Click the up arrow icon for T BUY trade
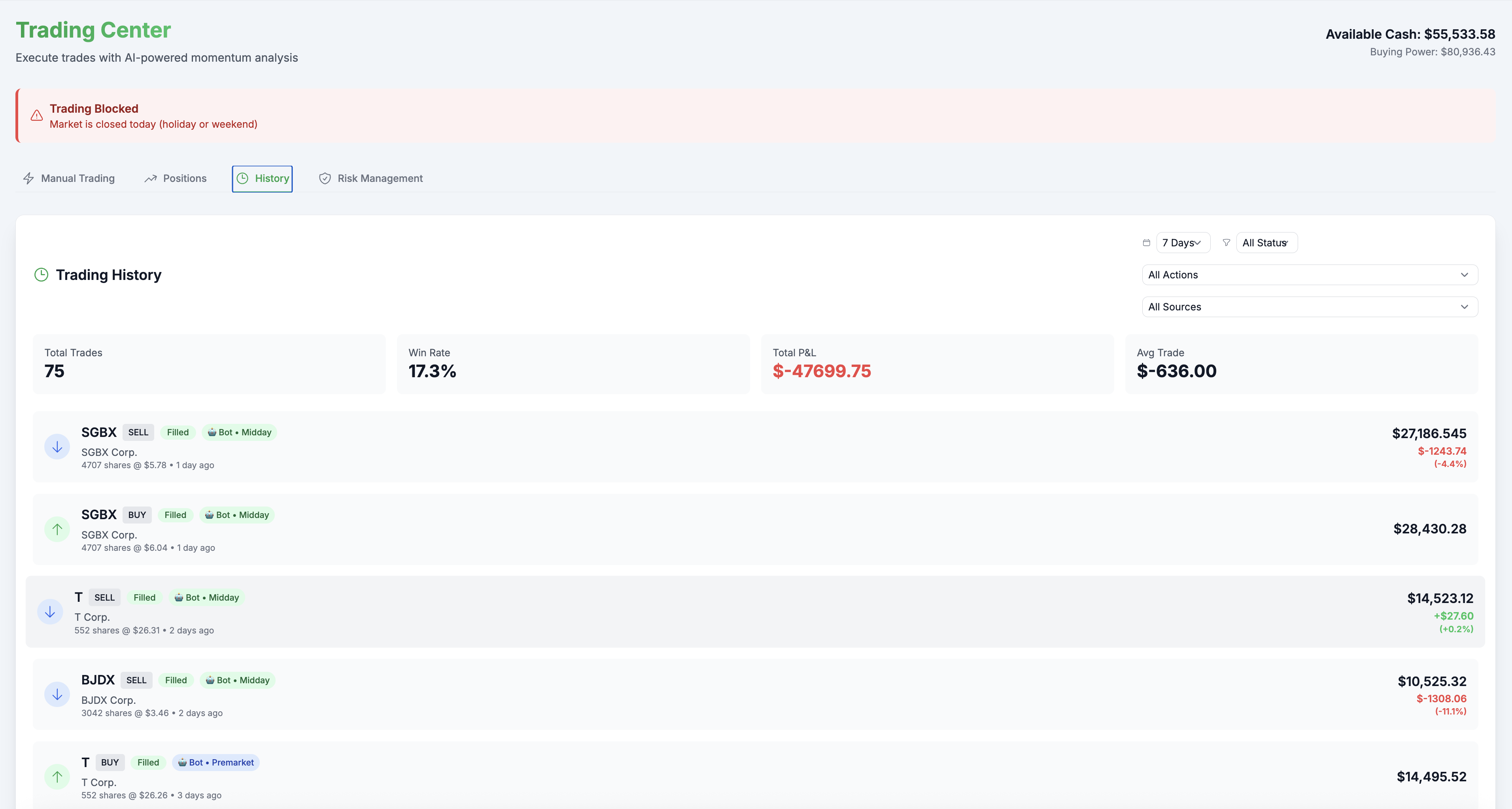Screen dimensions: 1512x809 click(x=57, y=777)
